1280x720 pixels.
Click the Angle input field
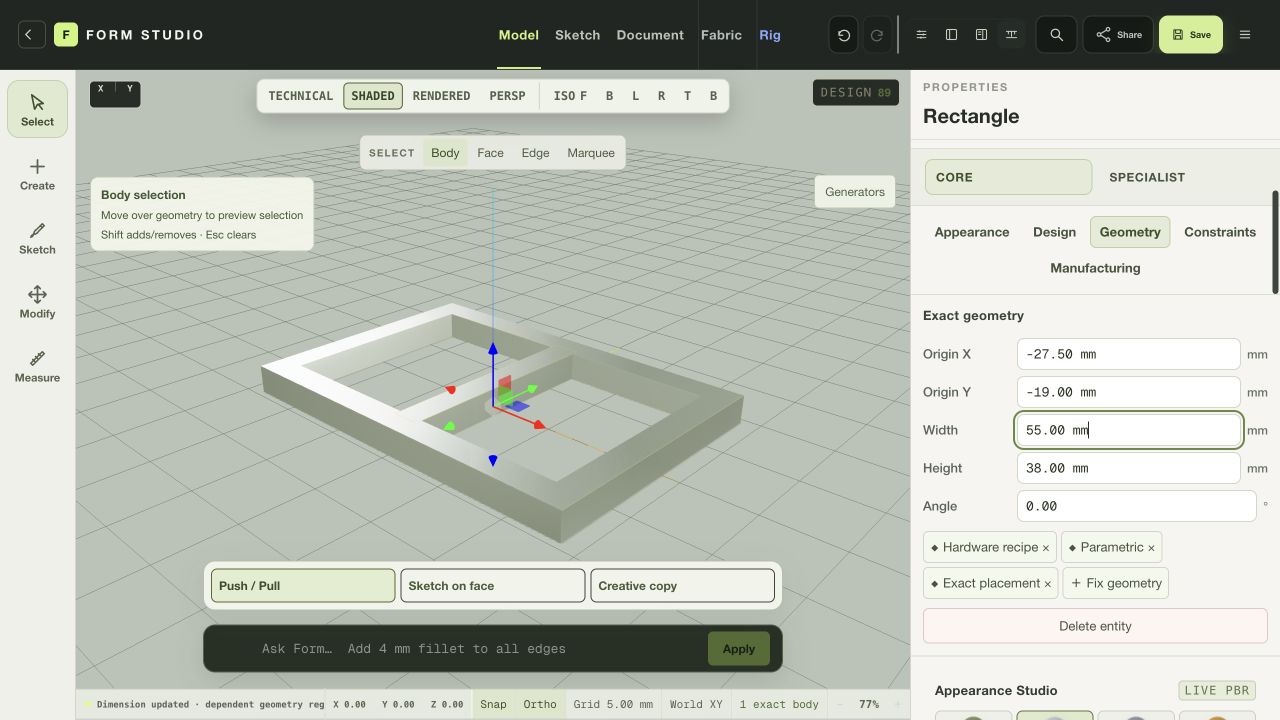pyautogui.click(x=1136, y=506)
